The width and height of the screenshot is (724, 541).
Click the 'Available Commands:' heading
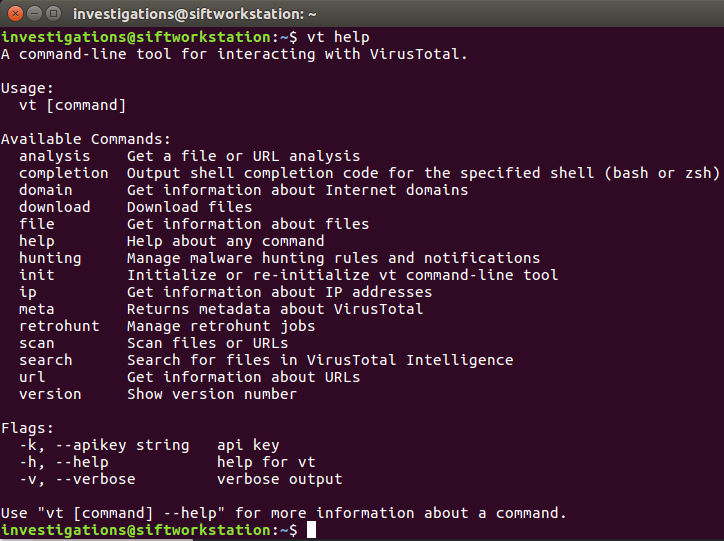coord(86,139)
